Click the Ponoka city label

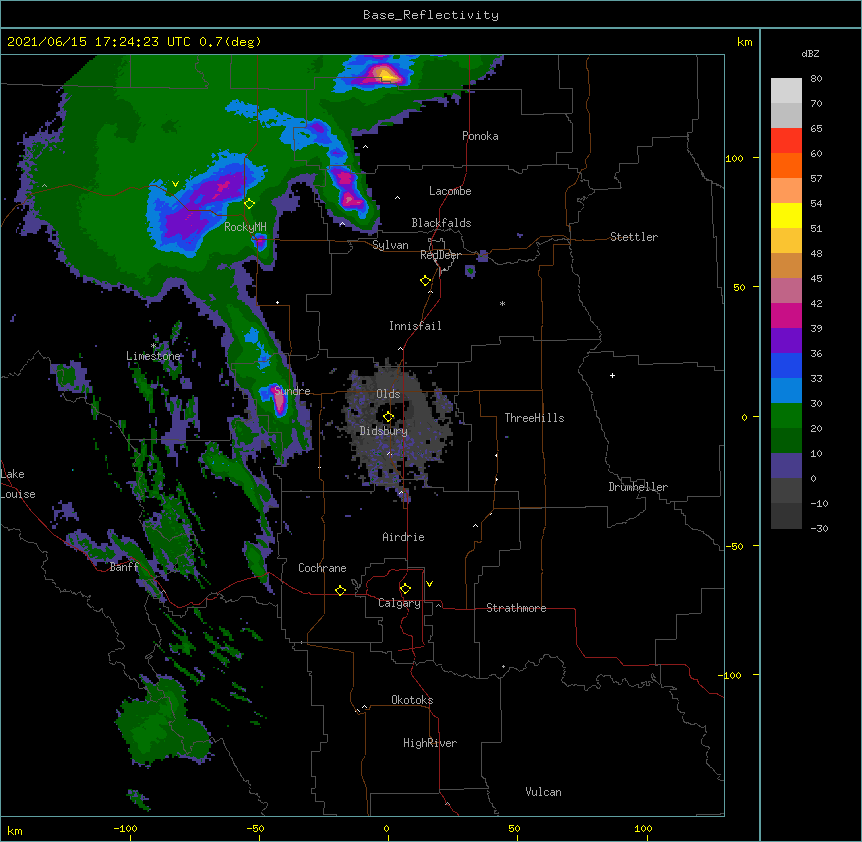tap(480, 136)
